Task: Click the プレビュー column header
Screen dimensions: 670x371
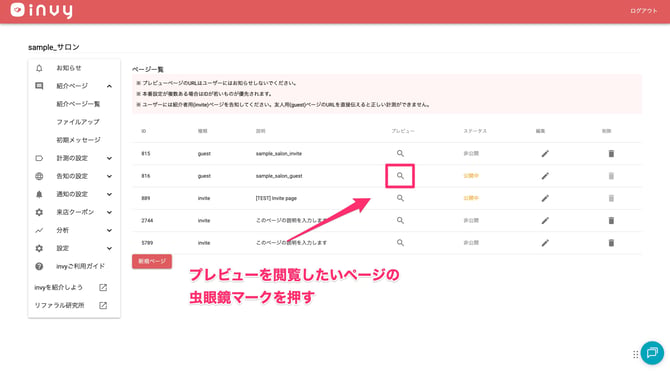Action: (403, 131)
